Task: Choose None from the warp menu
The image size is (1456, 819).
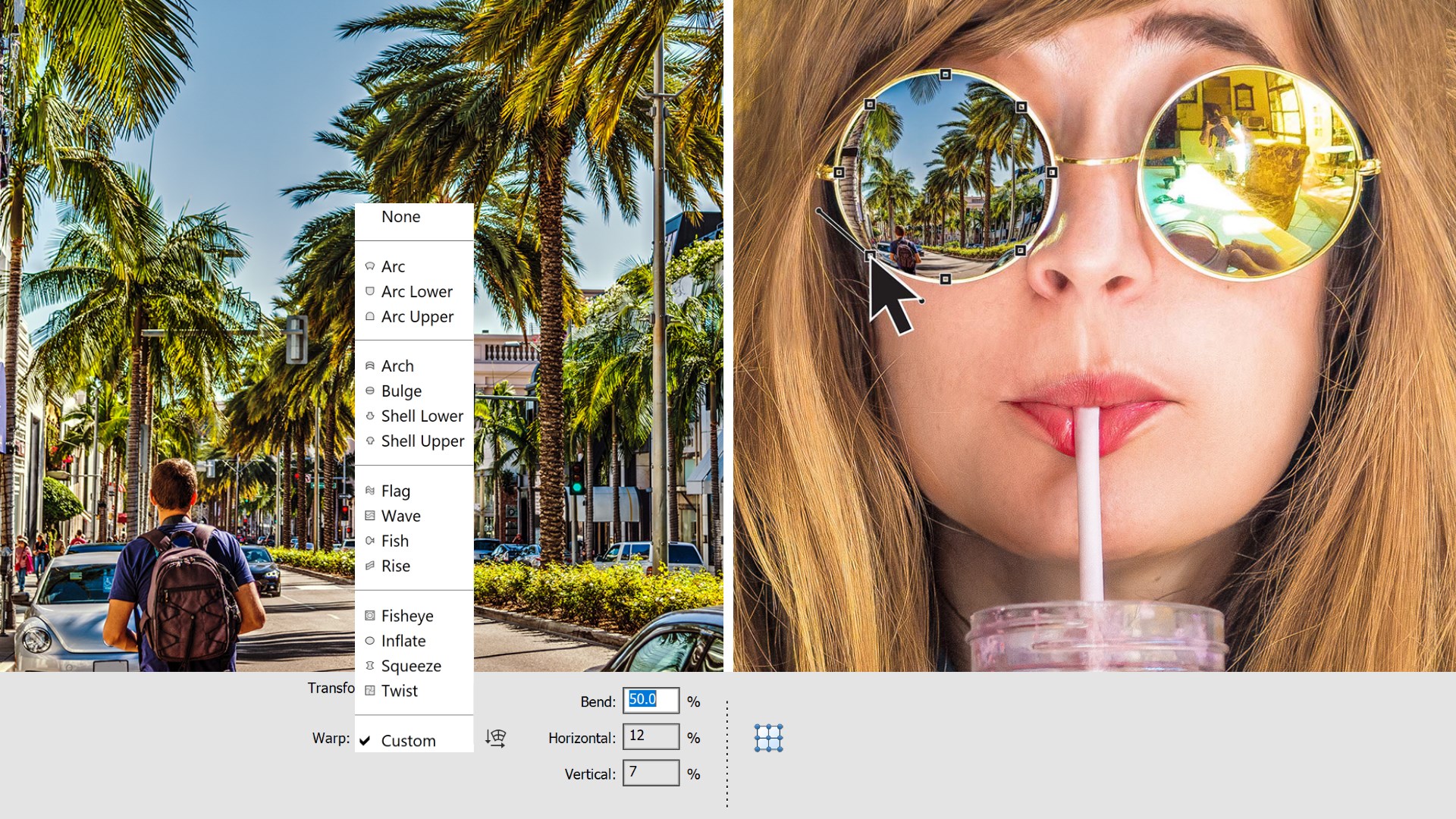Action: pyautogui.click(x=402, y=217)
